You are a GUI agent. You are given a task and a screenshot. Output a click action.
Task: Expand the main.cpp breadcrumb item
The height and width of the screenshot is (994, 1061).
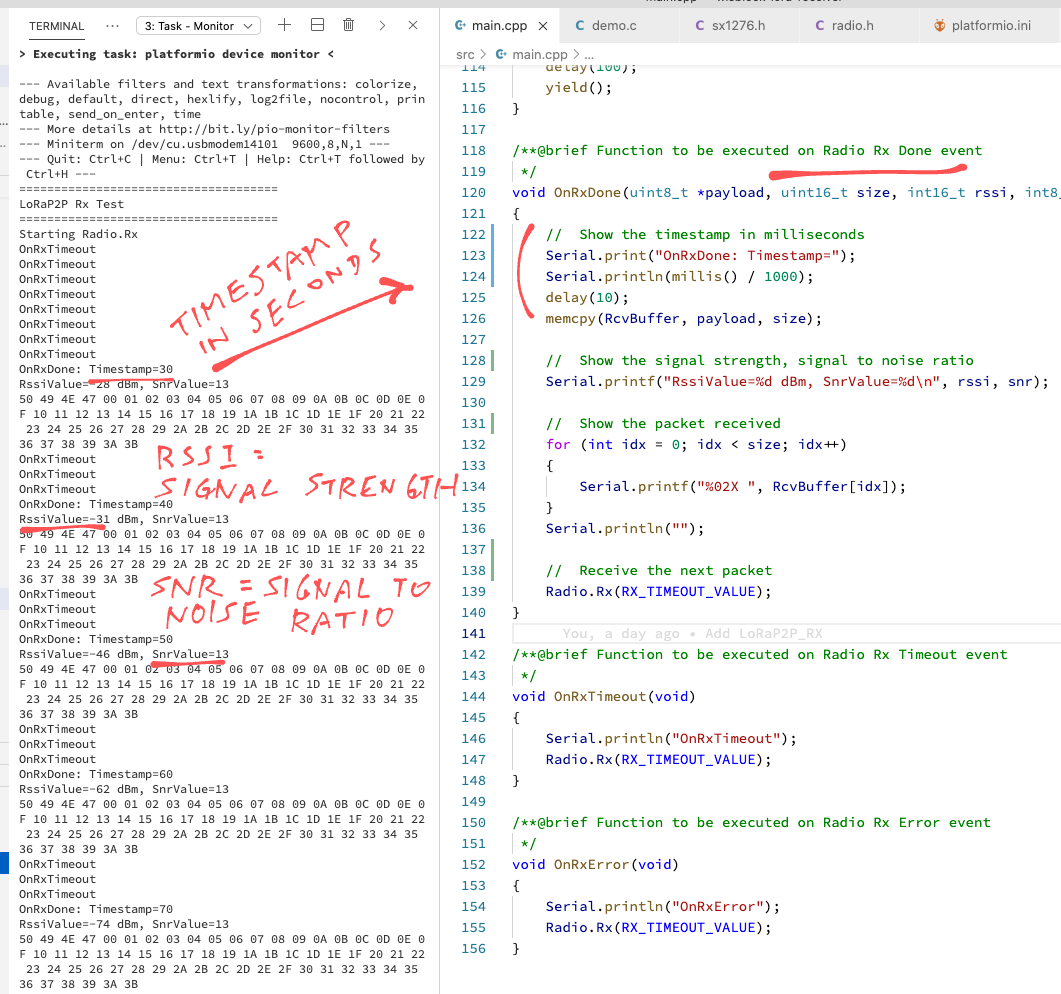click(x=538, y=54)
